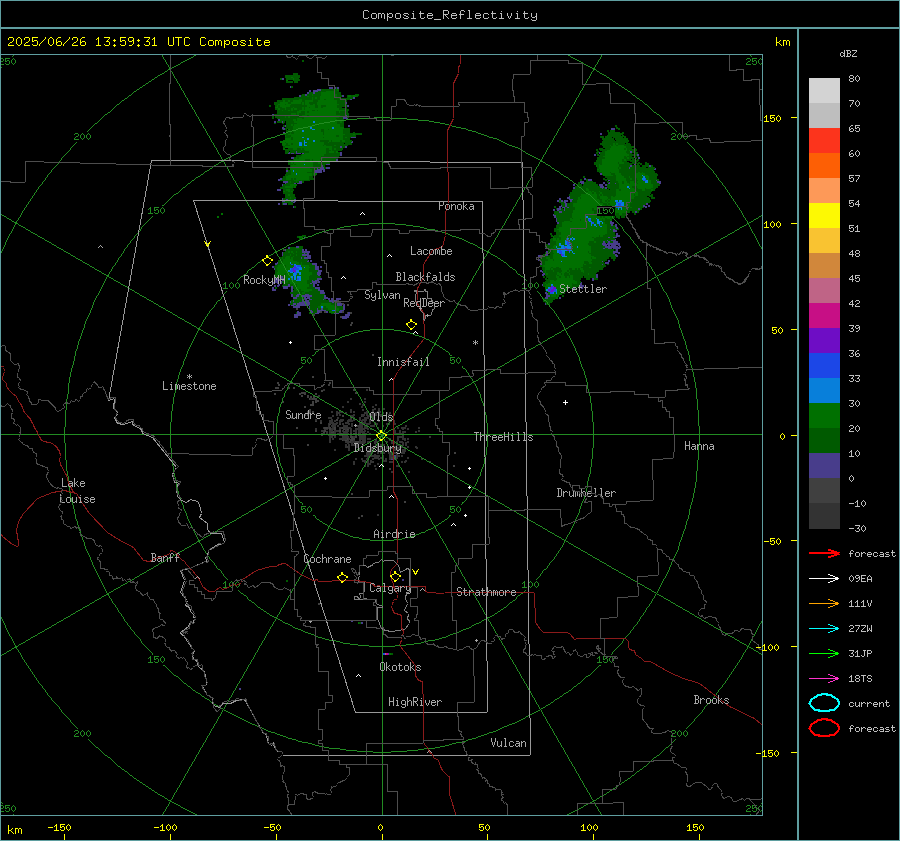Click the Airdrie label
Screen dimensions: 900x841
point(394,534)
